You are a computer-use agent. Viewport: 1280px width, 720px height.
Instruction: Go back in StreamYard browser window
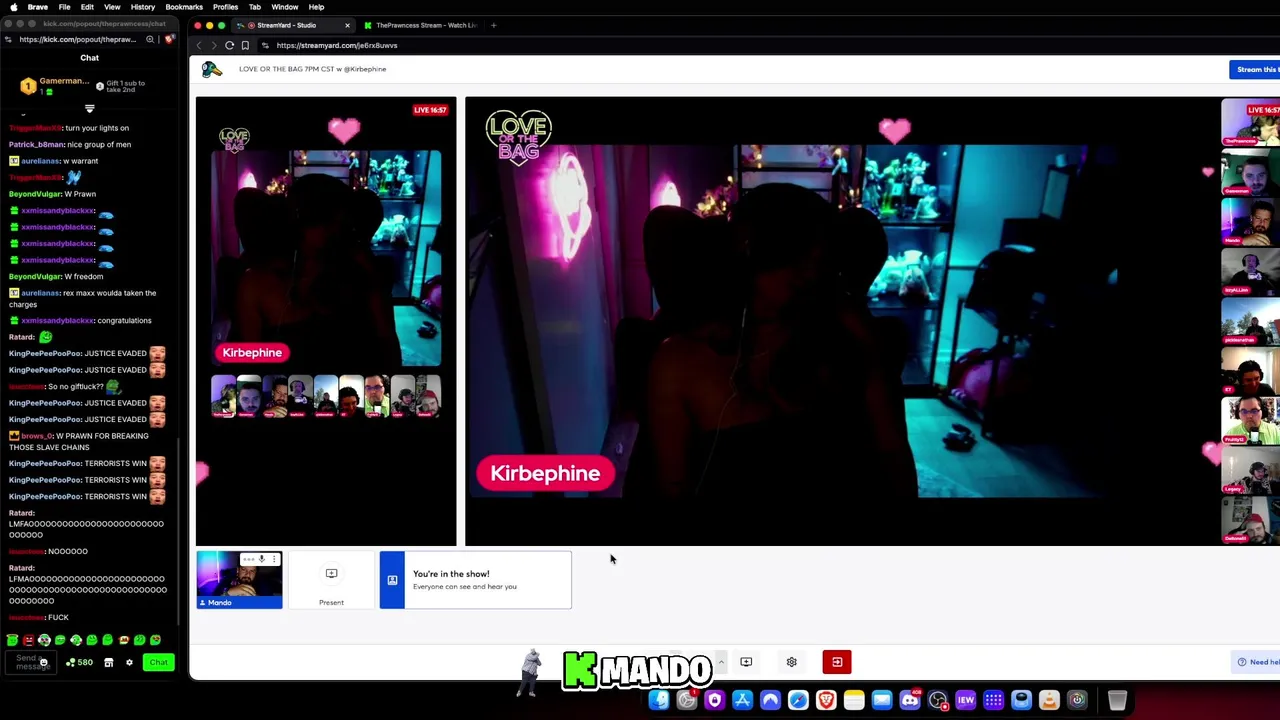[199, 45]
